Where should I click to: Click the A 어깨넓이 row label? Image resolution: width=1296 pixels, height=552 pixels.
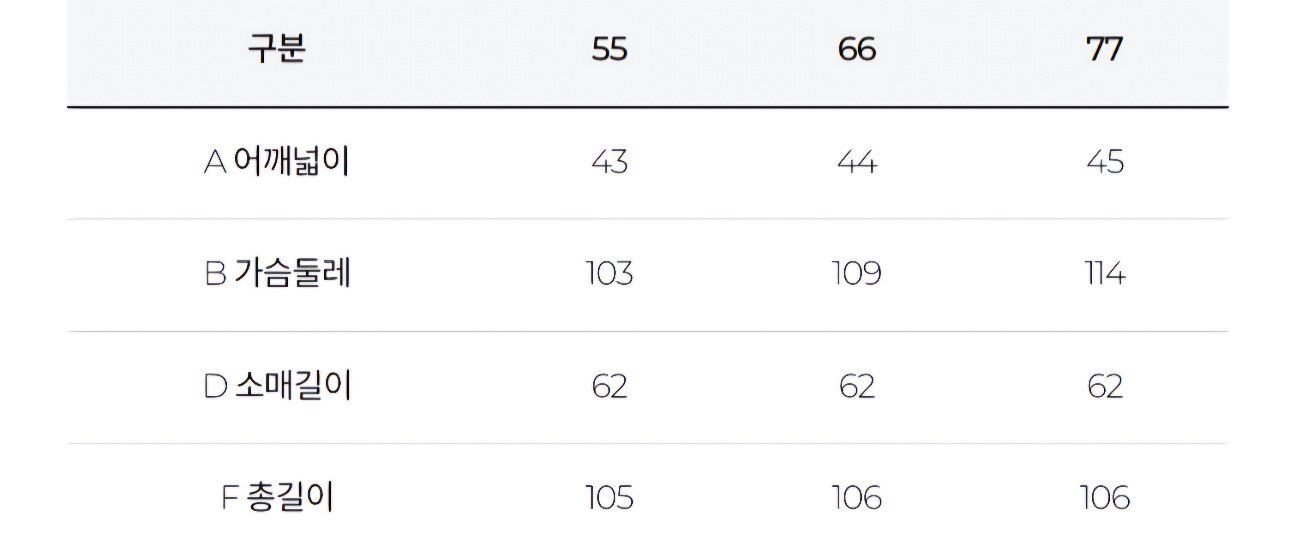click(276, 162)
